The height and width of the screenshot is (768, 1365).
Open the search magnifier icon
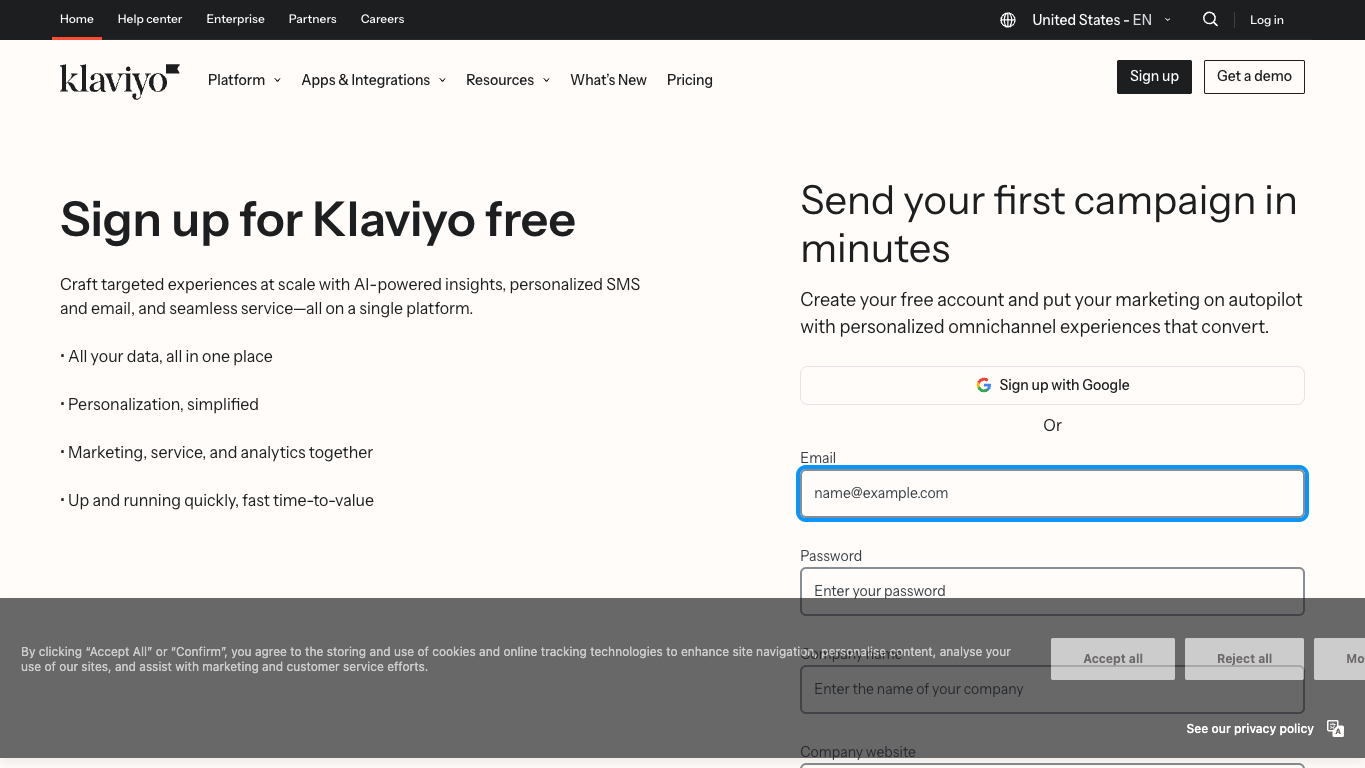[1210, 20]
